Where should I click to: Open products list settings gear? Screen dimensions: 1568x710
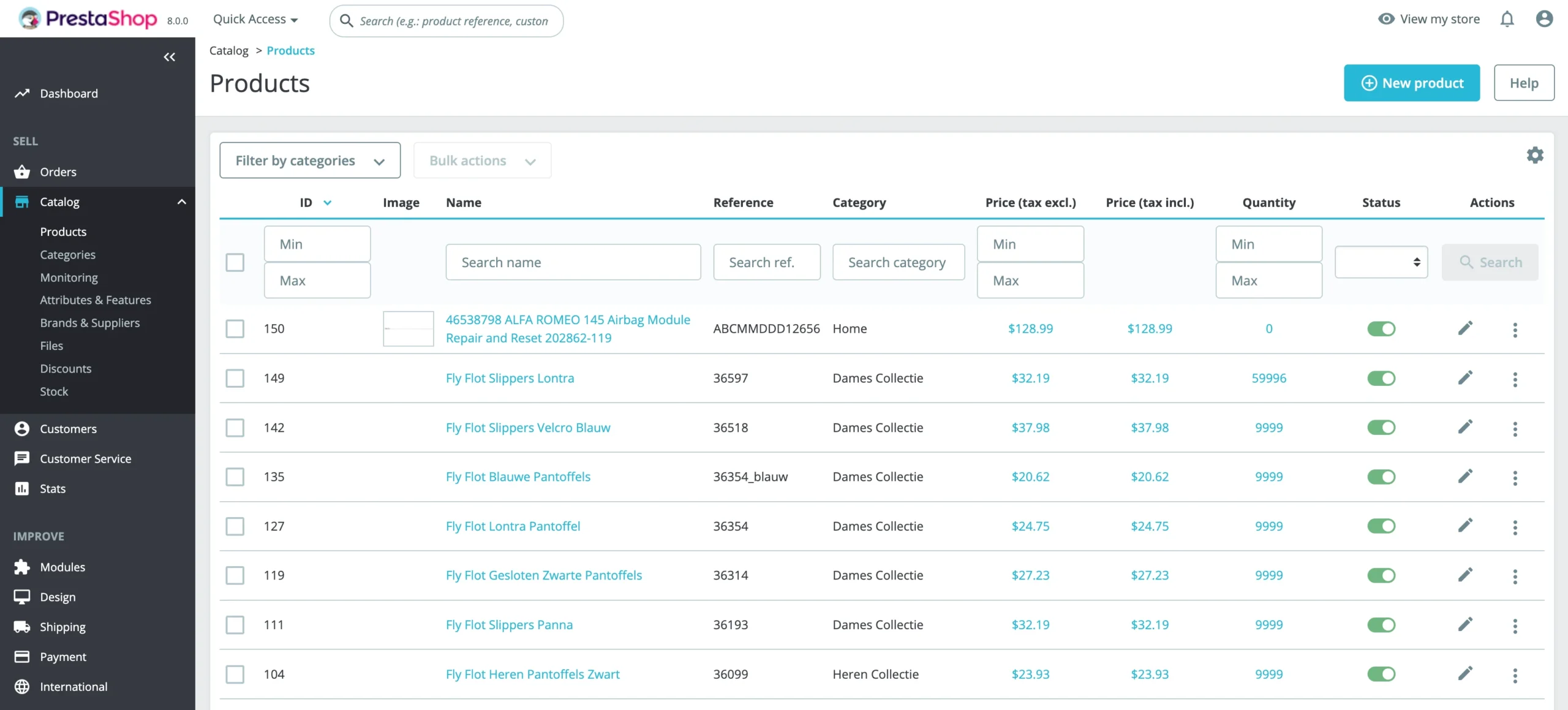[1535, 155]
